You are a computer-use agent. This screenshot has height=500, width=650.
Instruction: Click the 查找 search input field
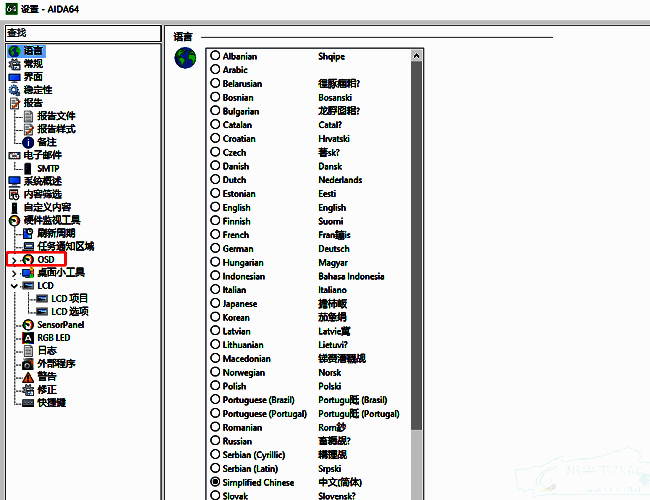click(x=80, y=34)
